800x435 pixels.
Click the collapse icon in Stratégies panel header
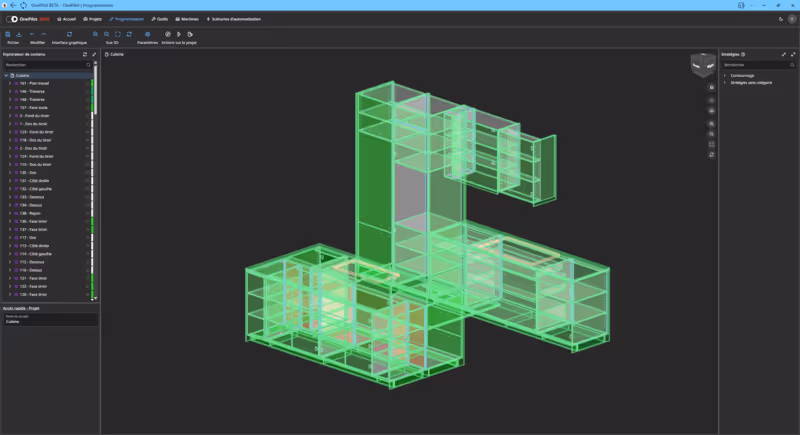tap(784, 54)
